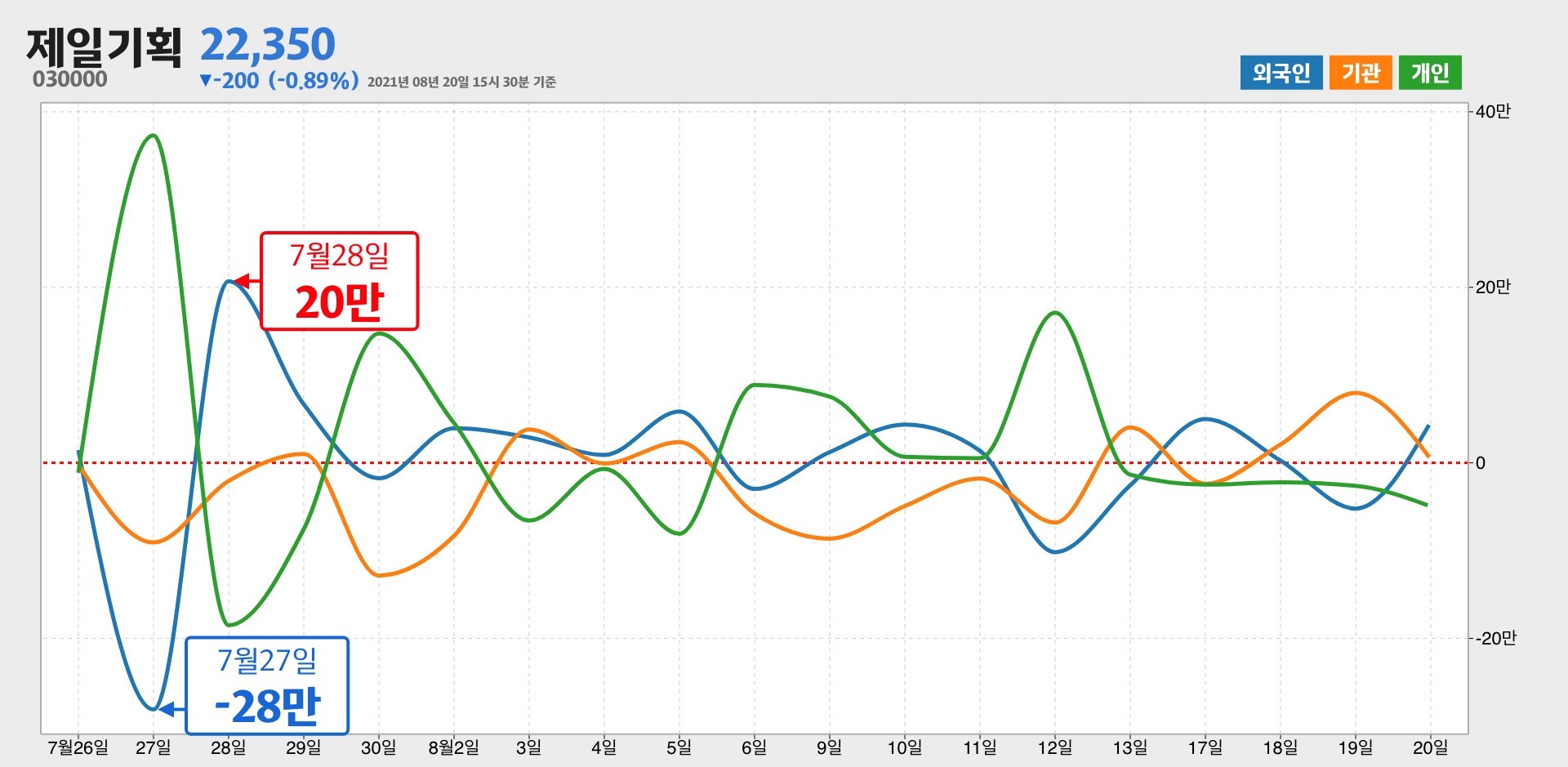Click the -200 (-0.89%) change text

[279, 80]
